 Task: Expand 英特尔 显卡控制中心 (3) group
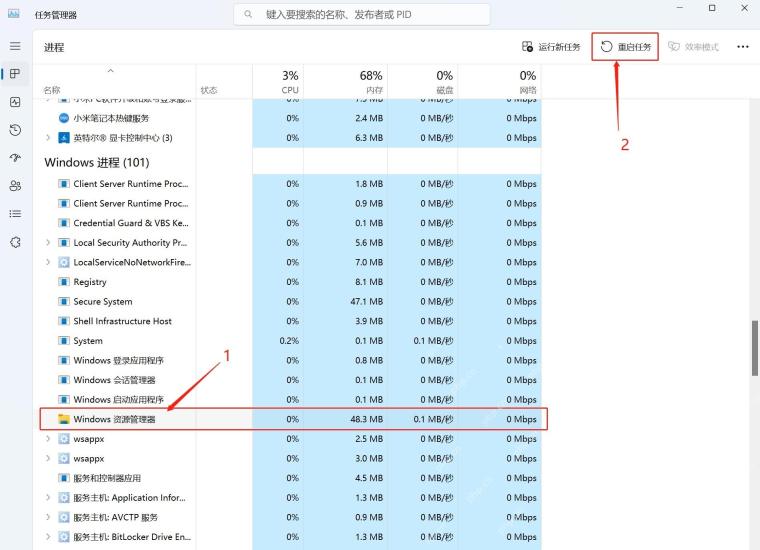tap(48, 138)
